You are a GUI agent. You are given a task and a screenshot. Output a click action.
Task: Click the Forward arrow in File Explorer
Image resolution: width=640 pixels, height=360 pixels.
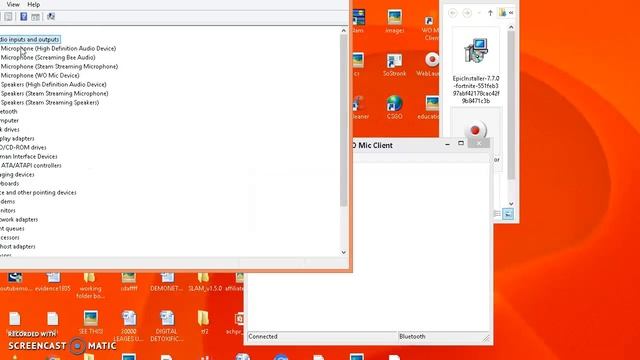467,13
